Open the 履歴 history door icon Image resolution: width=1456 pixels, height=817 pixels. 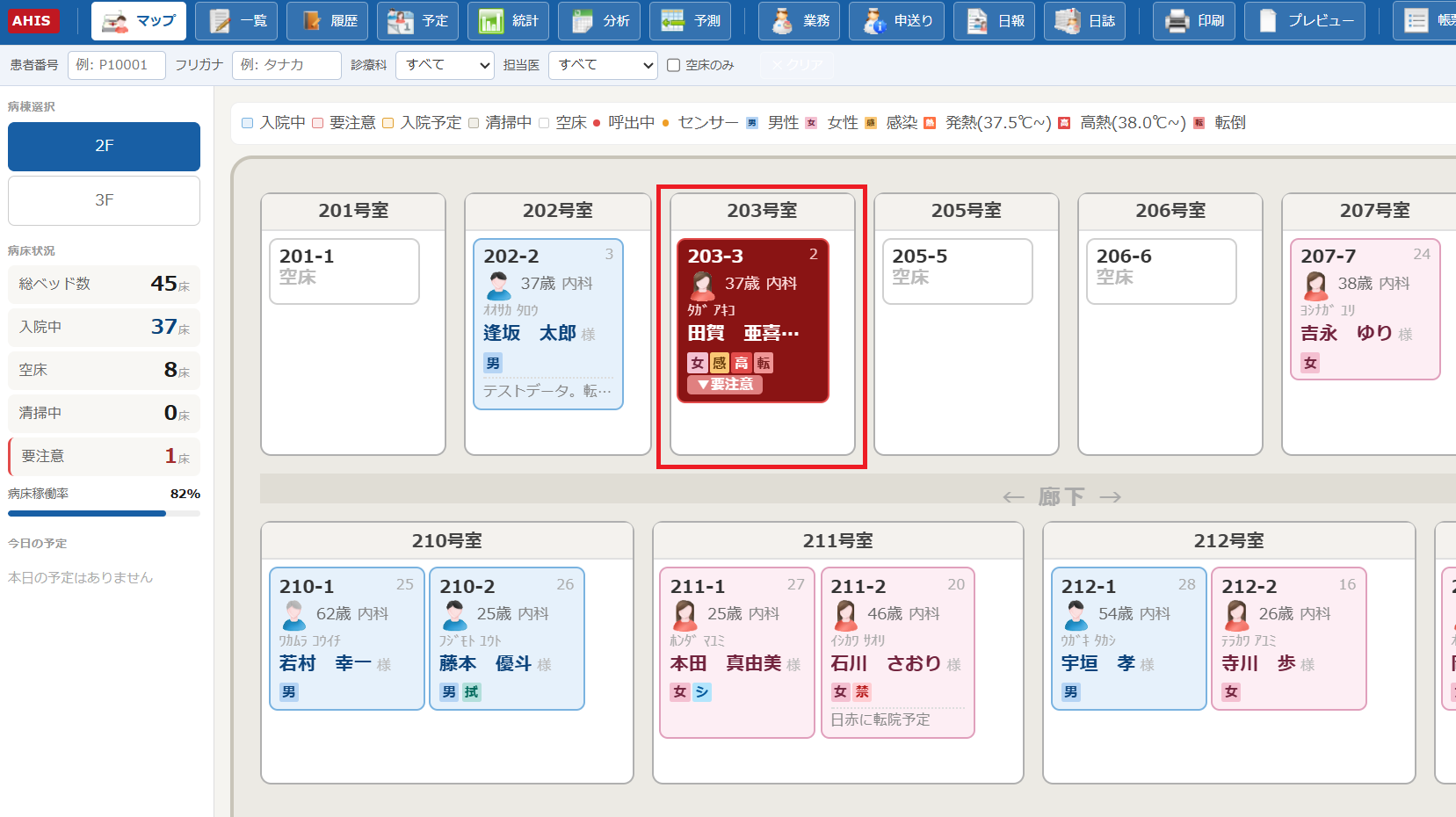(x=310, y=21)
